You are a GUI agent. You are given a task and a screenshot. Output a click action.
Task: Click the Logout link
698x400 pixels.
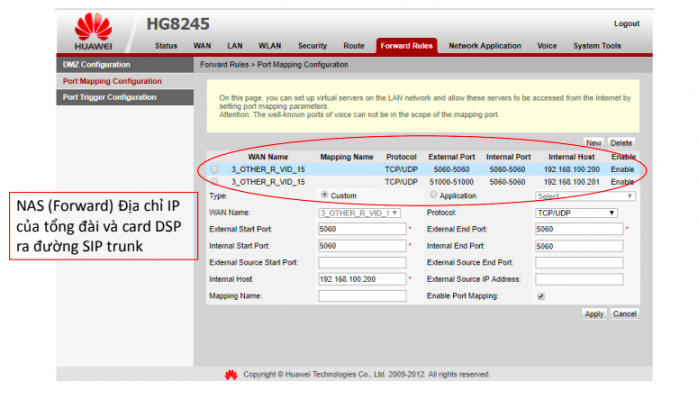[x=626, y=23]
